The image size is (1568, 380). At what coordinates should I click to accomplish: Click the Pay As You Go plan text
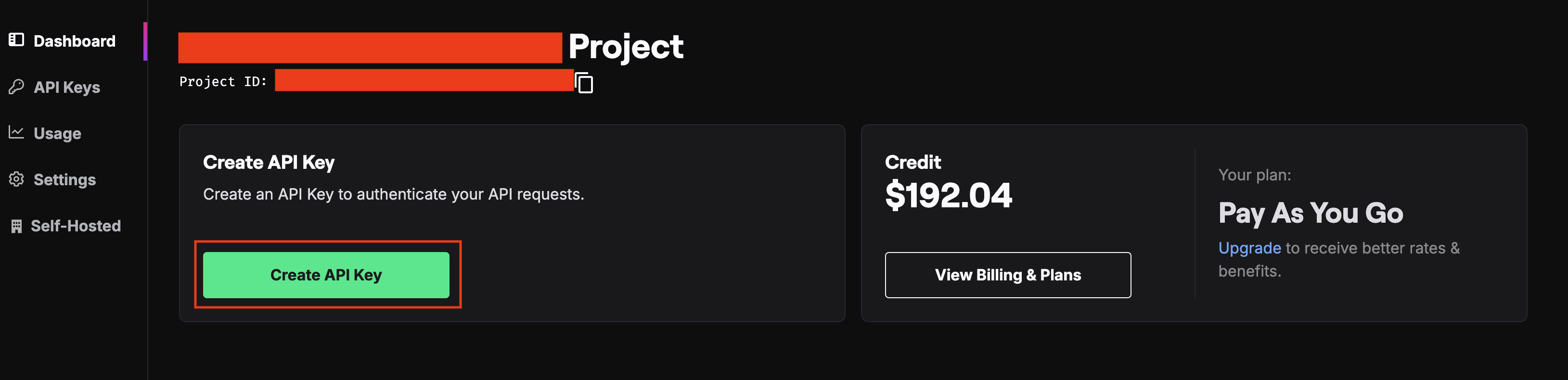pos(1311,214)
